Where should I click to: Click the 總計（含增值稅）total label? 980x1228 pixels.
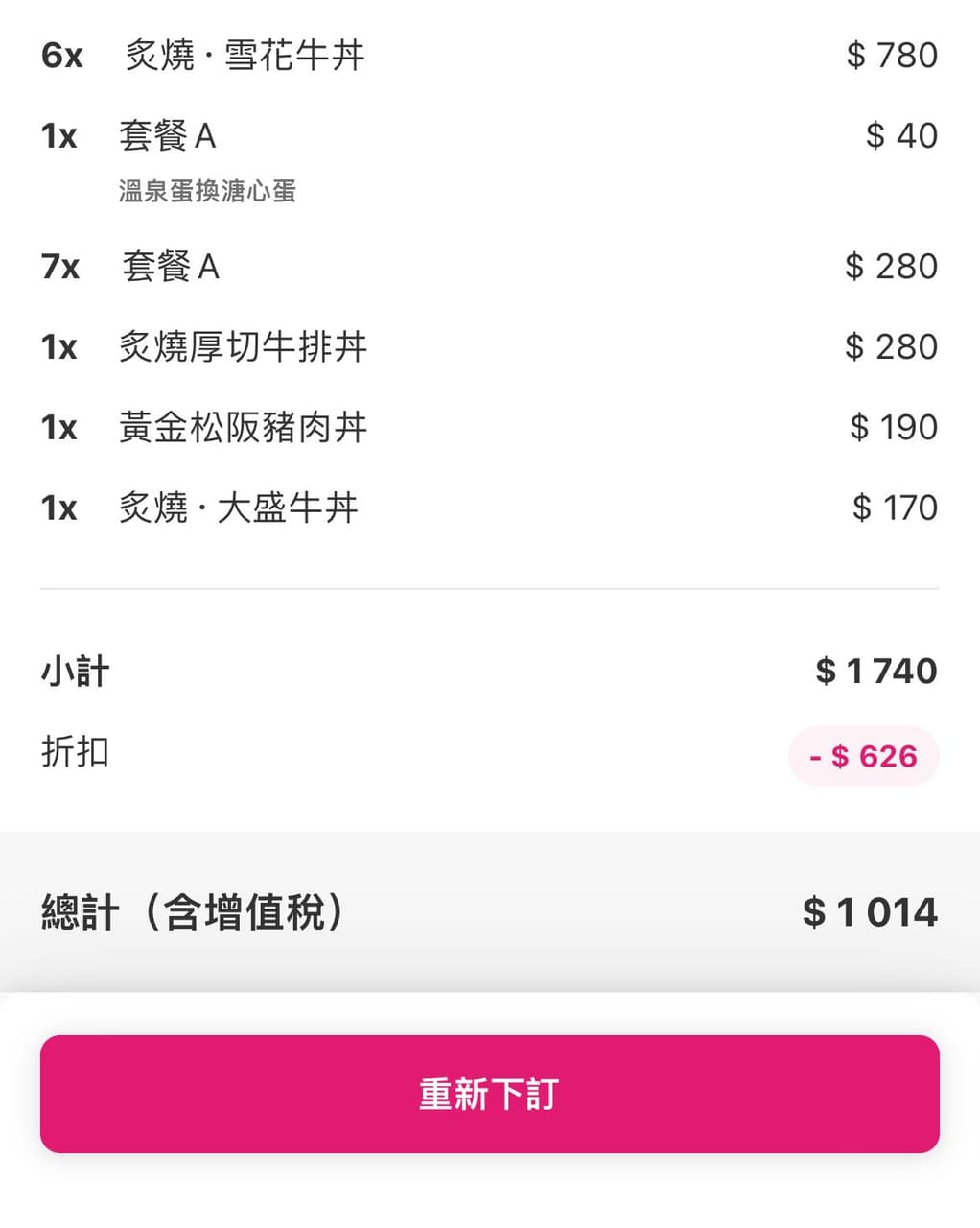click(193, 911)
